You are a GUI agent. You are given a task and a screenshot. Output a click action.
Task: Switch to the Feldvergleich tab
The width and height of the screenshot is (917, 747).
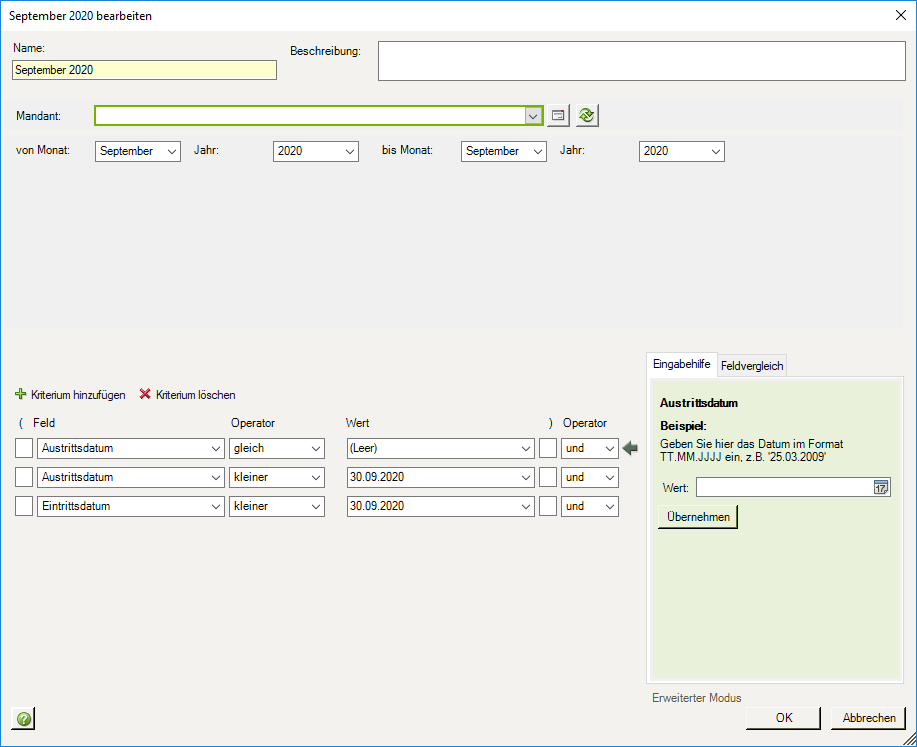[752, 366]
